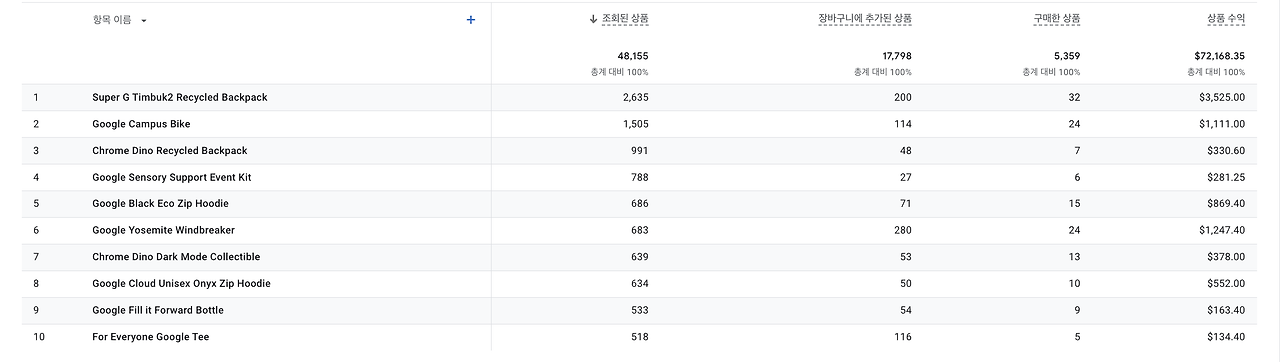Click revenue cell $281.25
Screen dimensions: 1280x362
click(1226, 177)
